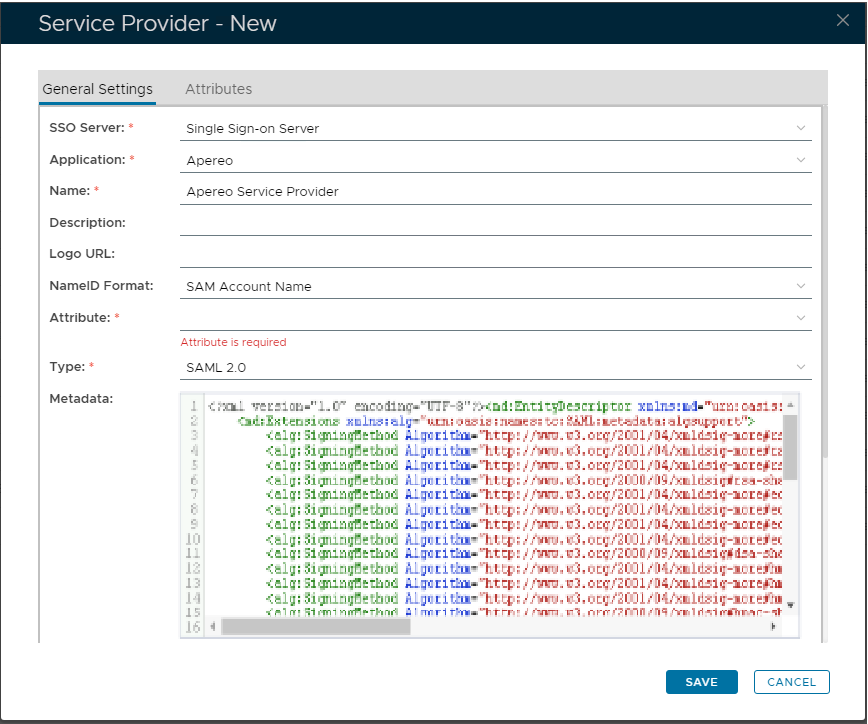Click into the Description field
The height and width of the screenshot is (724, 868).
[495, 223]
